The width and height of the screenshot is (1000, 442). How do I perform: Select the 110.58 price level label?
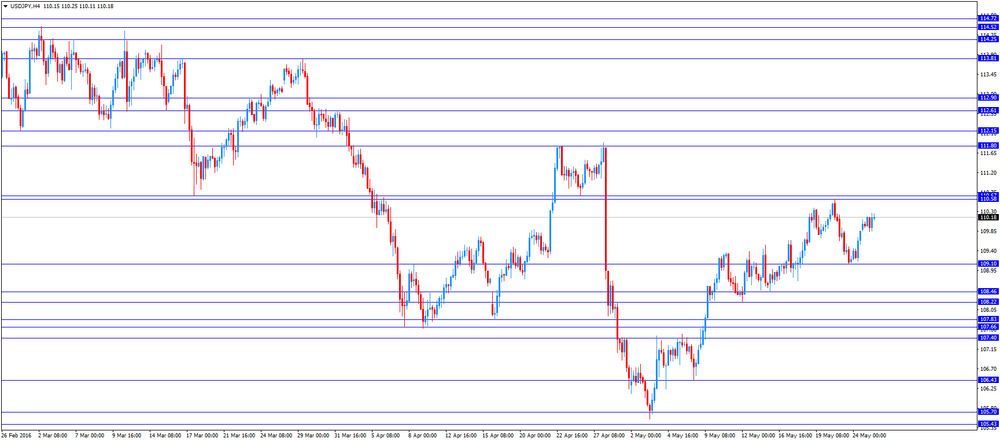coord(989,199)
